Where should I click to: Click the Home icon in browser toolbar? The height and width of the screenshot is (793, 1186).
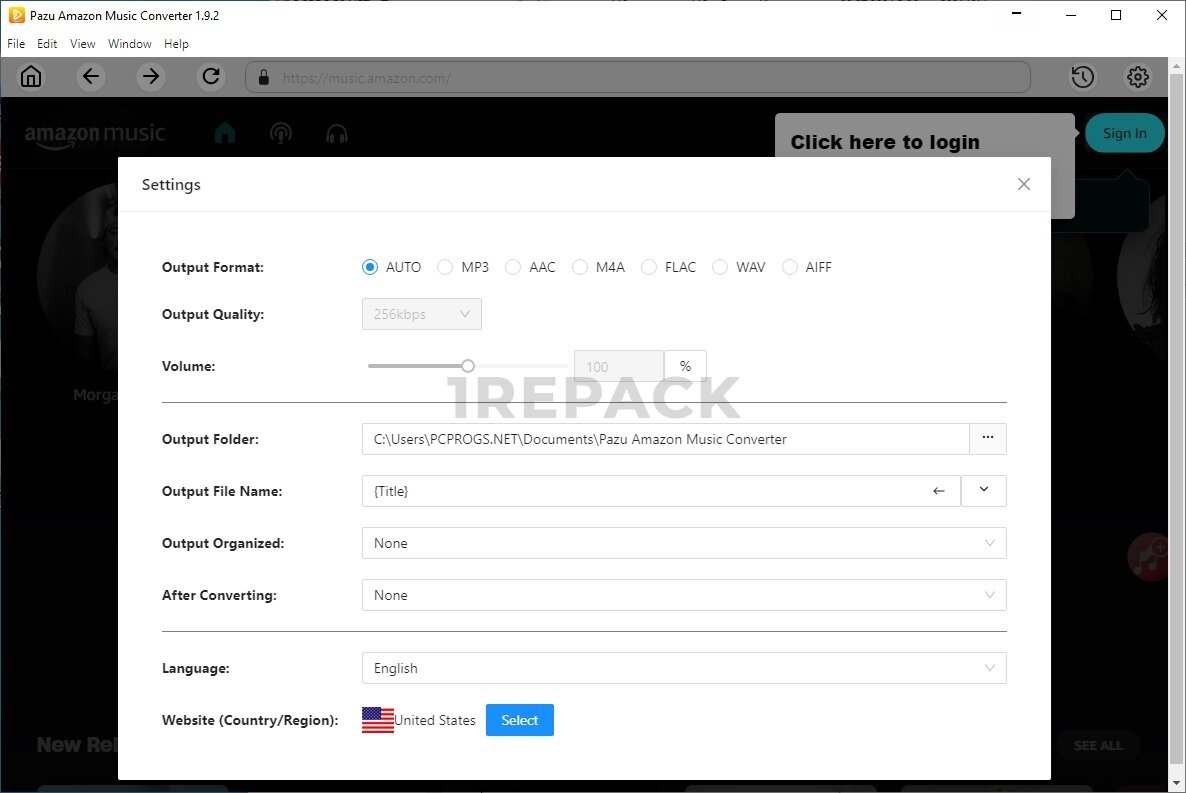31,77
